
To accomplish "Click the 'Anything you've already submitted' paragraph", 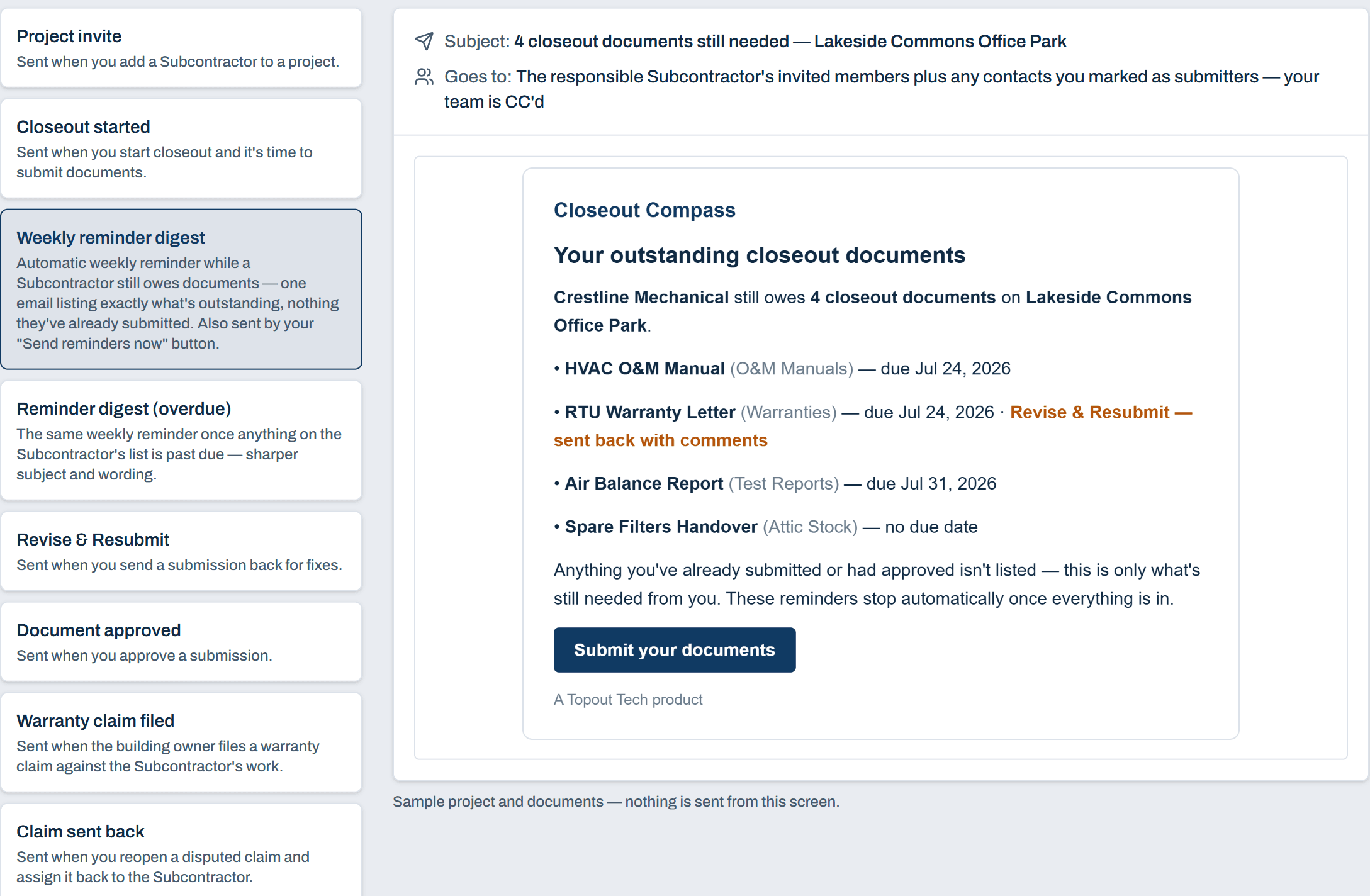I will point(877,584).
